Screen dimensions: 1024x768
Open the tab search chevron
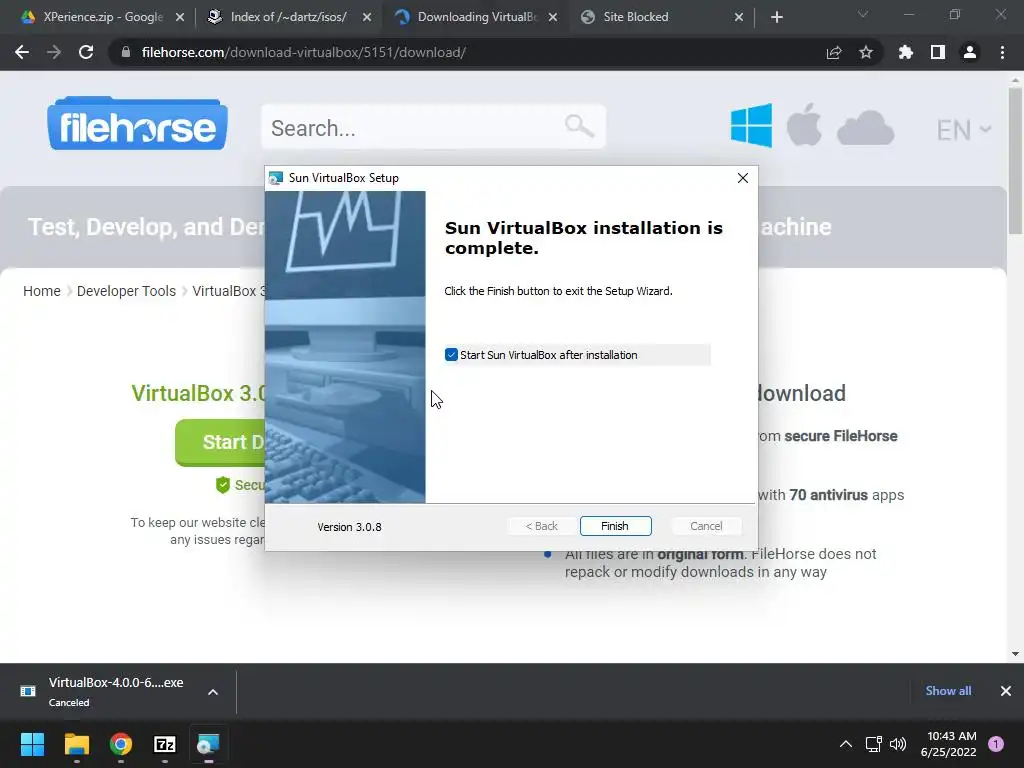863,14
